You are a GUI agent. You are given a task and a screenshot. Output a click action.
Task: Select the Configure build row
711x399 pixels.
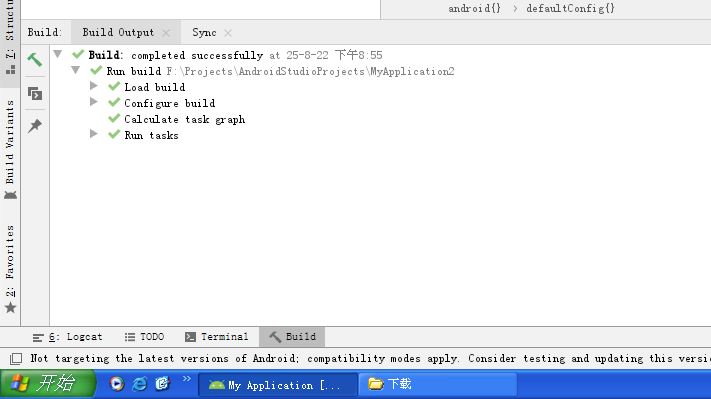(x=170, y=103)
